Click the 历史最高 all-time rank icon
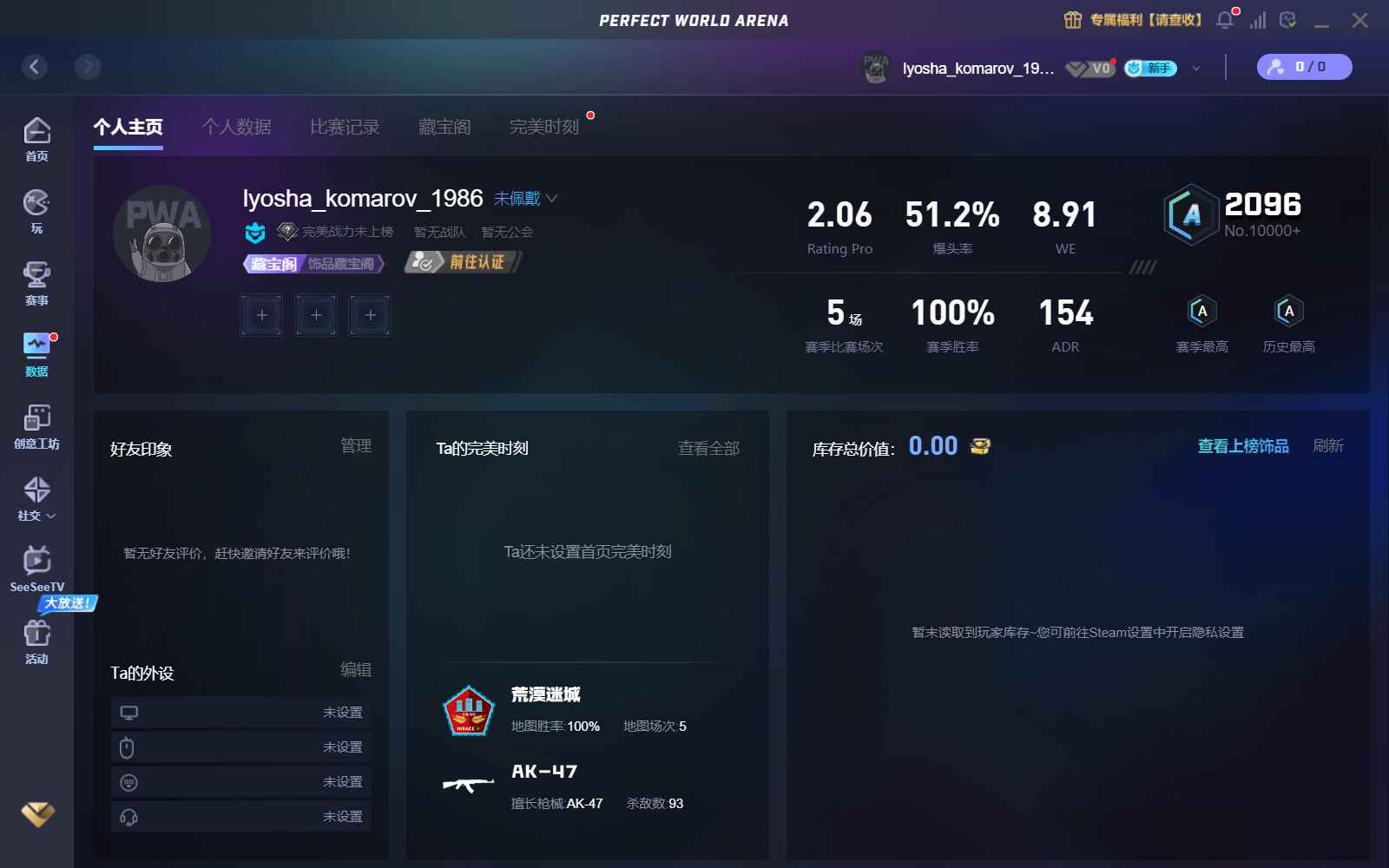 point(1288,311)
